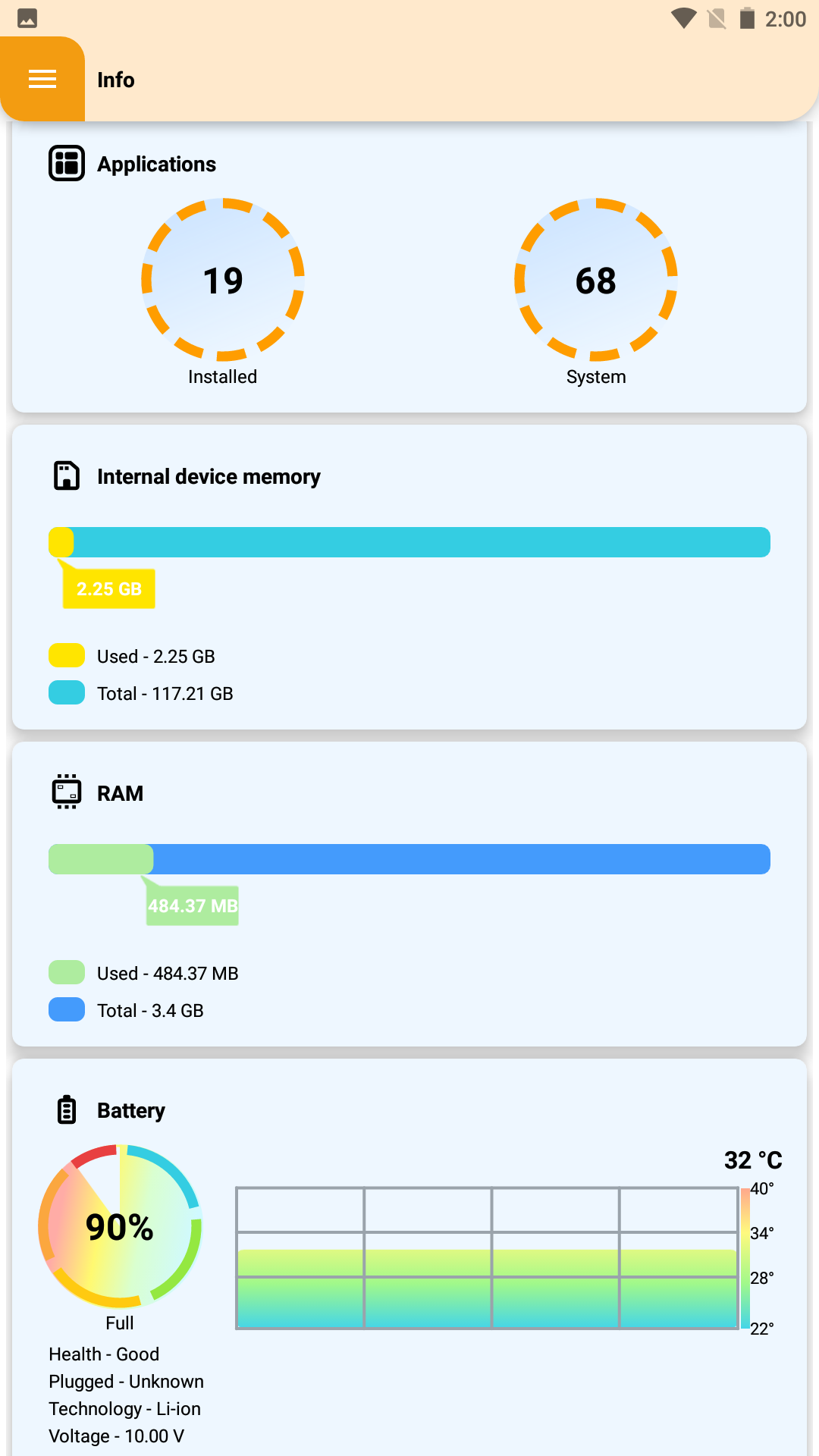Open the hamburger navigation menu
The width and height of the screenshot is (819, 1456).
pyautogui.click(x=42, y=79)
